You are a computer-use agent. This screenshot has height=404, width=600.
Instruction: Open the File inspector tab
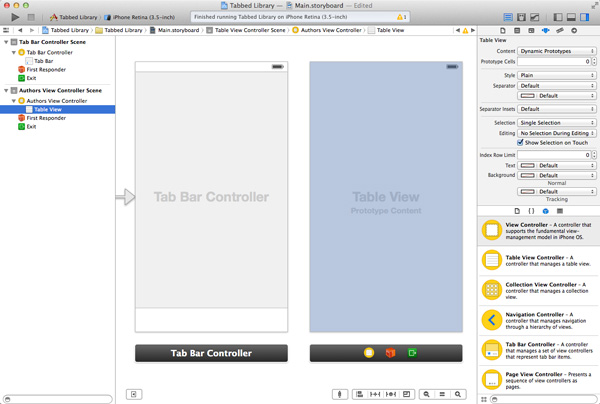point(503,31)
